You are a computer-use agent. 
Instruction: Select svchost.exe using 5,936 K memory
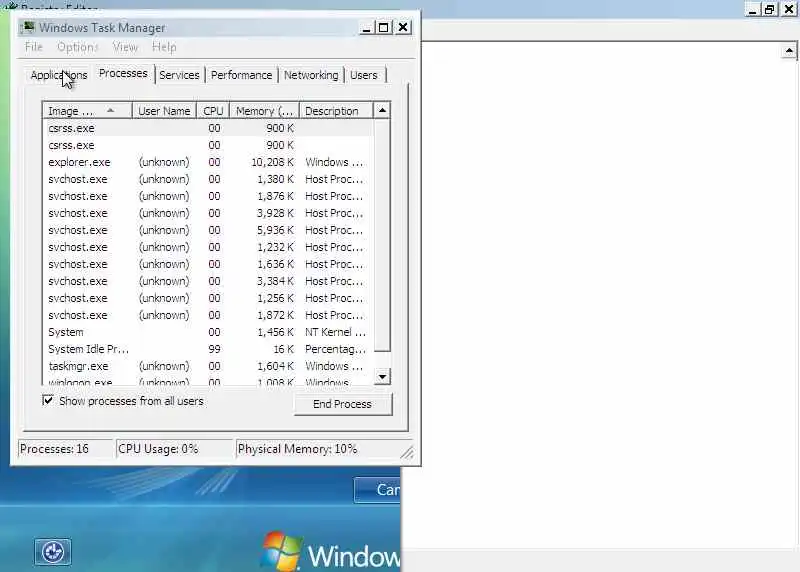pos(208,230)
